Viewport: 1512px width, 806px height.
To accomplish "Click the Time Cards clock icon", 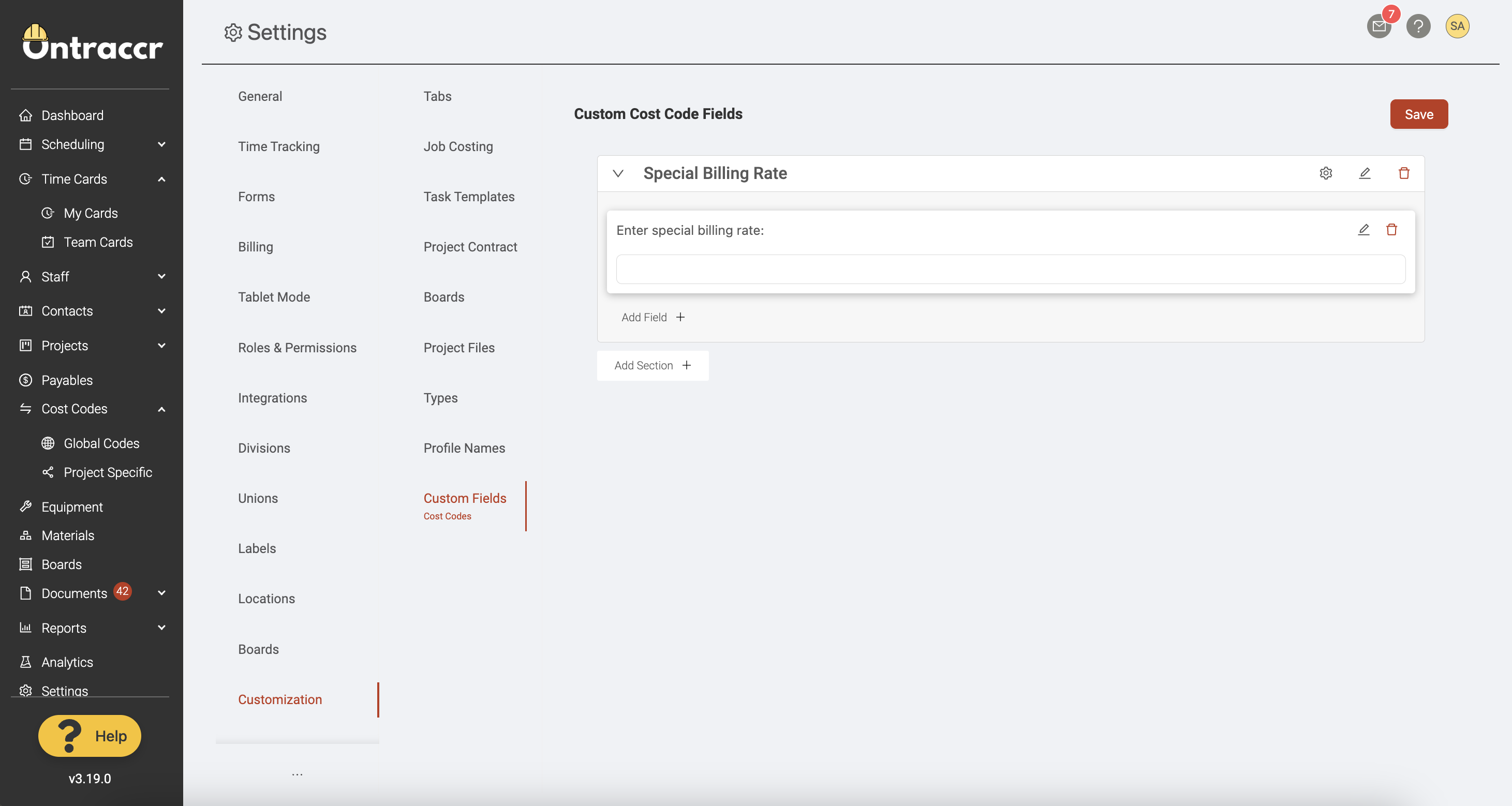I will tap(25, 179).
